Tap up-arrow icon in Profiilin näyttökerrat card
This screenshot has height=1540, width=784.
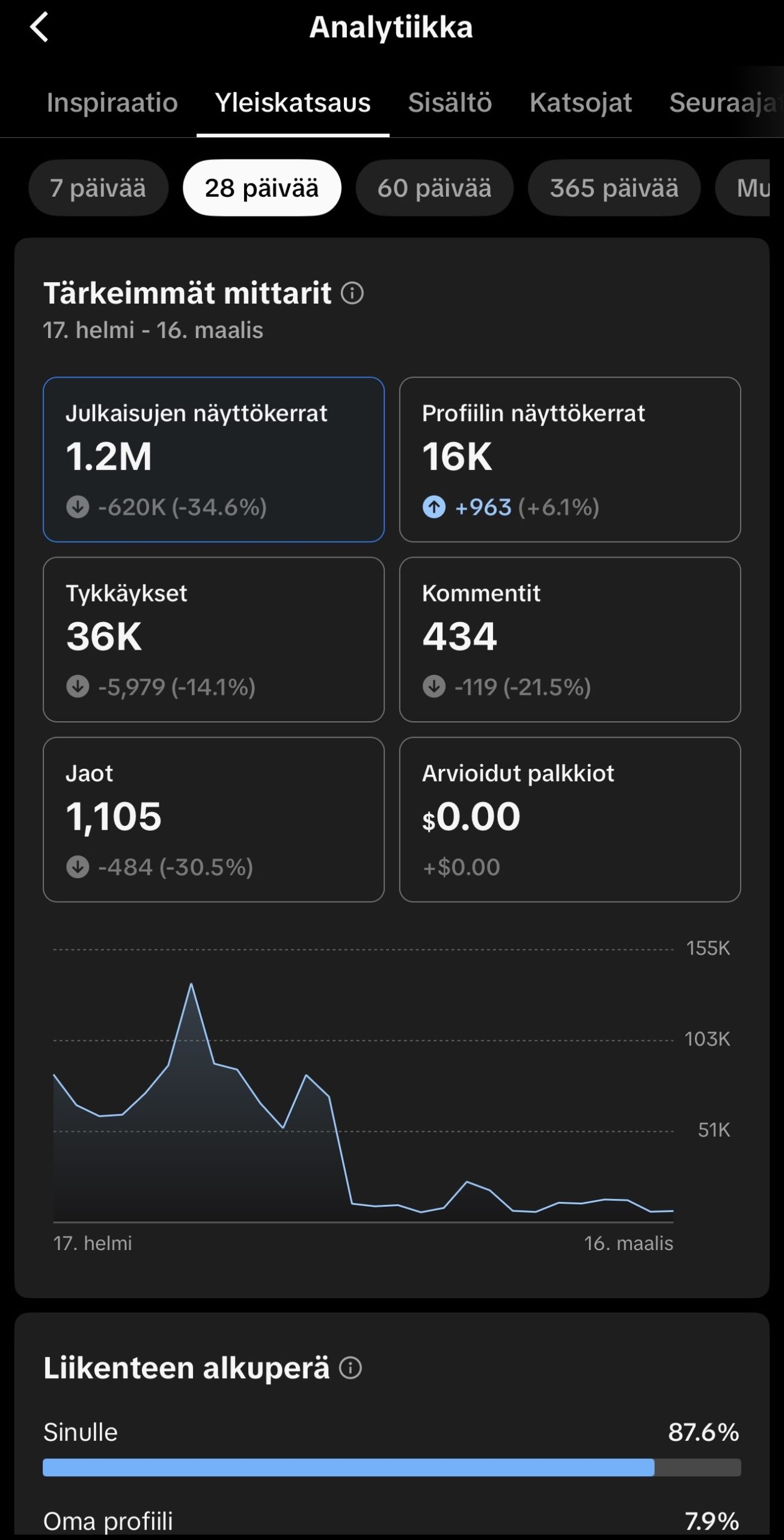[x=434, y=507]
